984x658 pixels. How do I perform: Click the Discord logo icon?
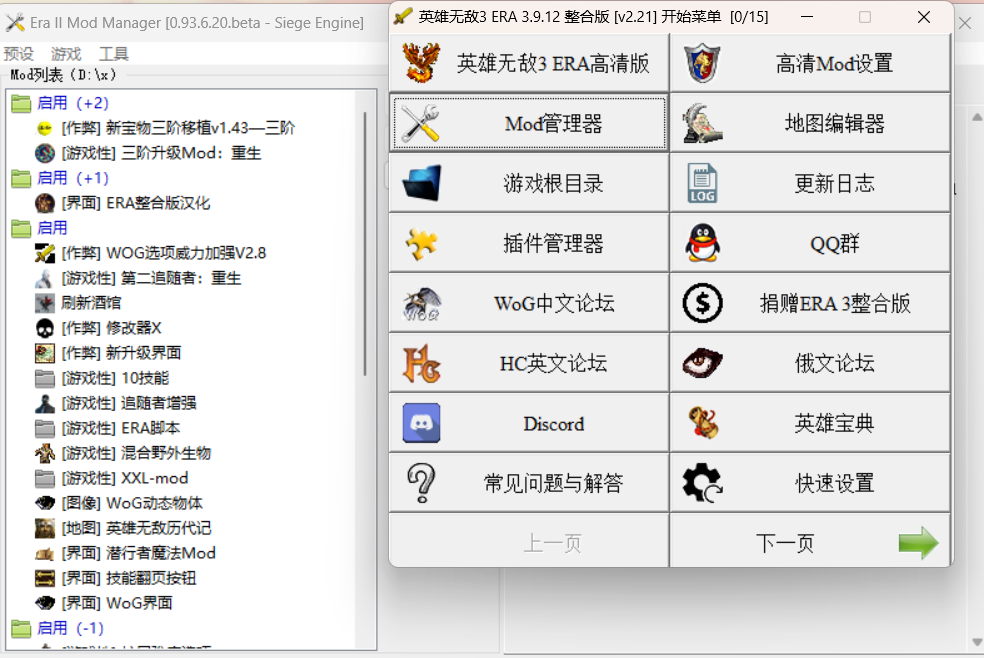[x=421, y=423]
